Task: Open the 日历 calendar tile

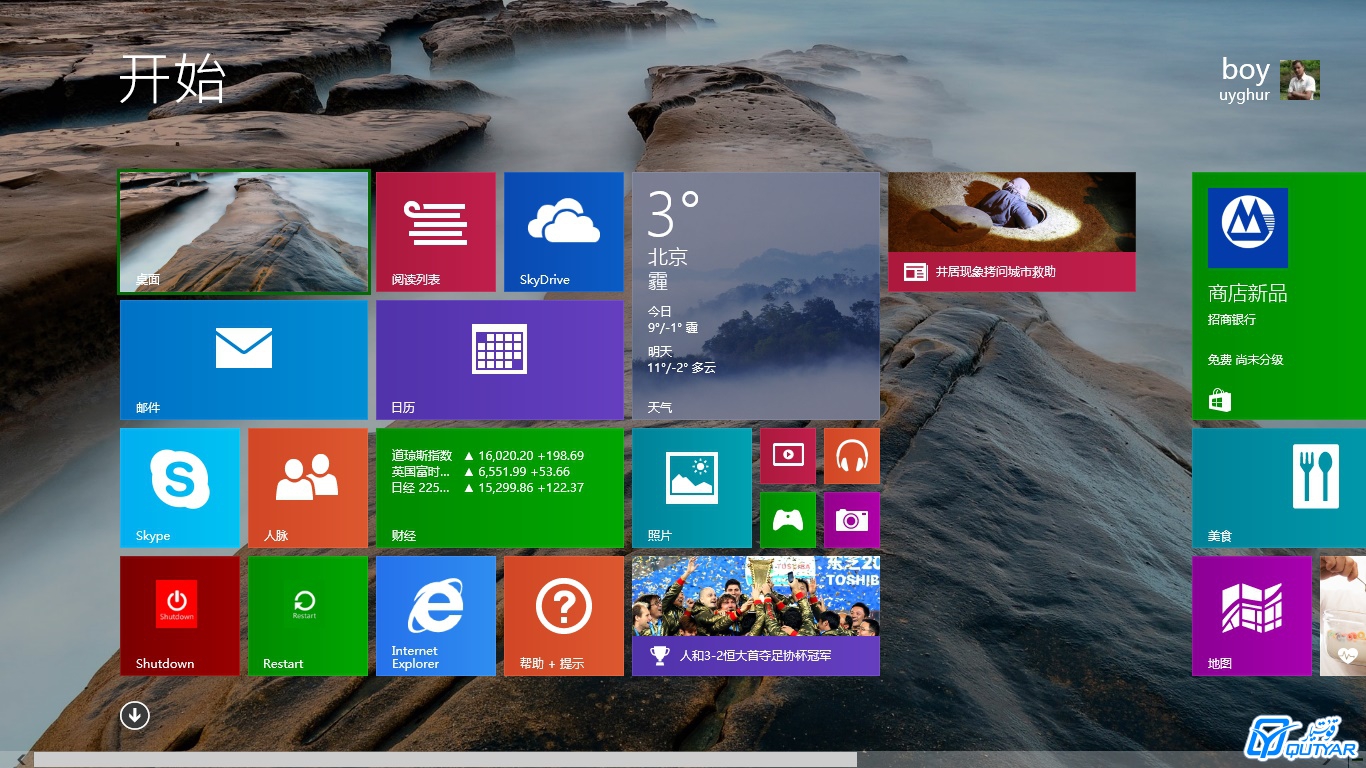Action: coord(500,360)
